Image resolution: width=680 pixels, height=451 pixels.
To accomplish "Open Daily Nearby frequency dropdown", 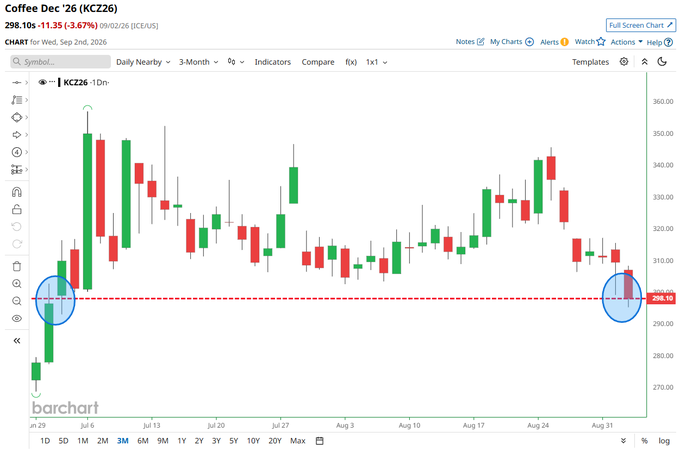I will pos(143,62).
